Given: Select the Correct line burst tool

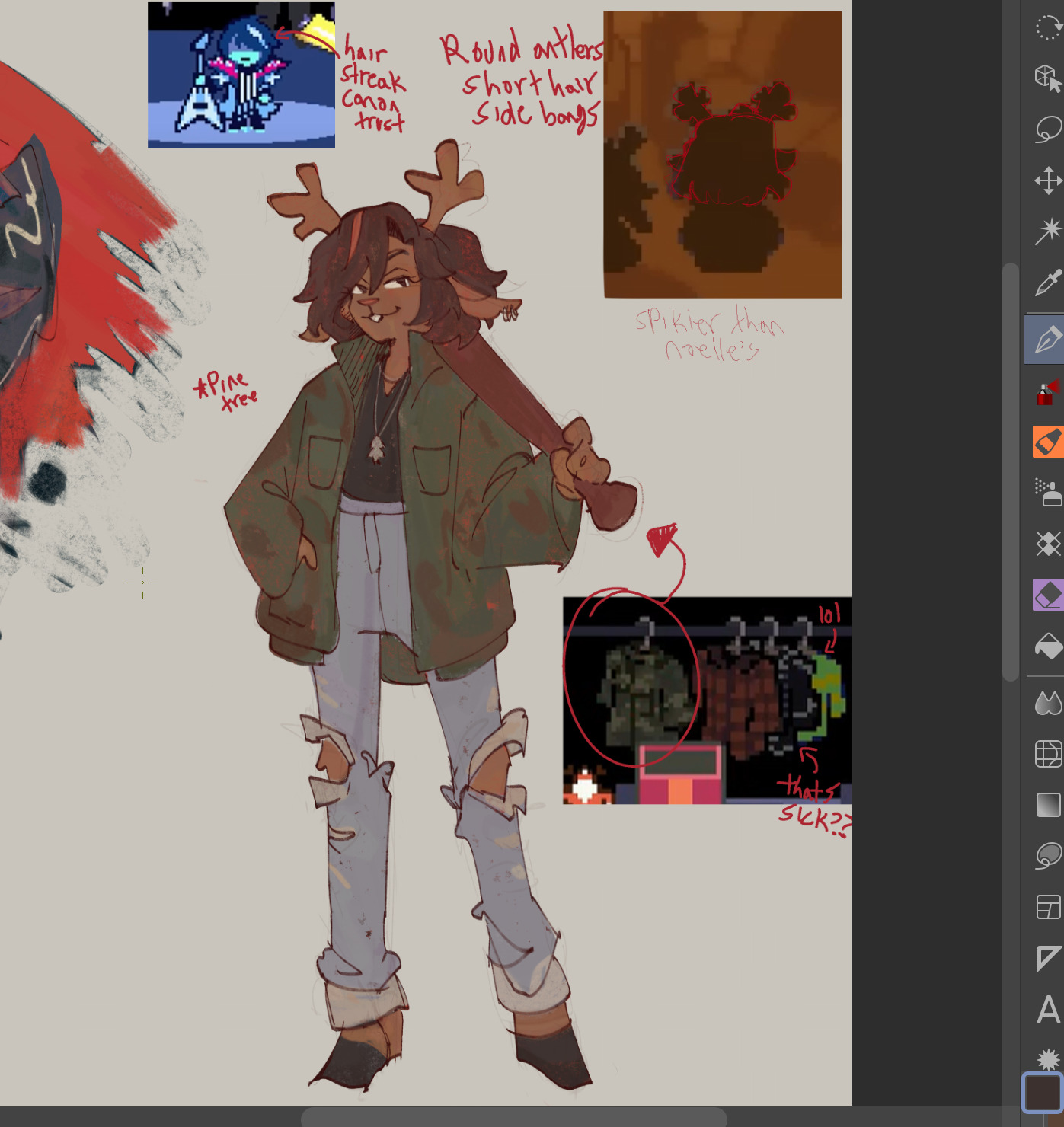Looking at the screenshot, I should (x=1048, y=1059).
